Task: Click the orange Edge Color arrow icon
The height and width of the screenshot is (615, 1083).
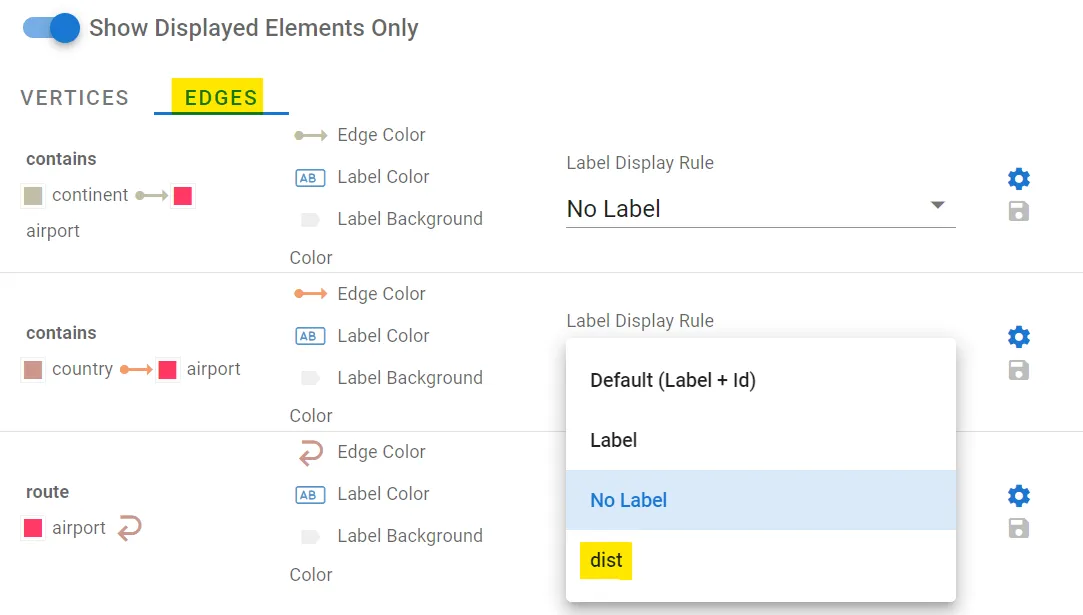Action: (x=310, y=294)
